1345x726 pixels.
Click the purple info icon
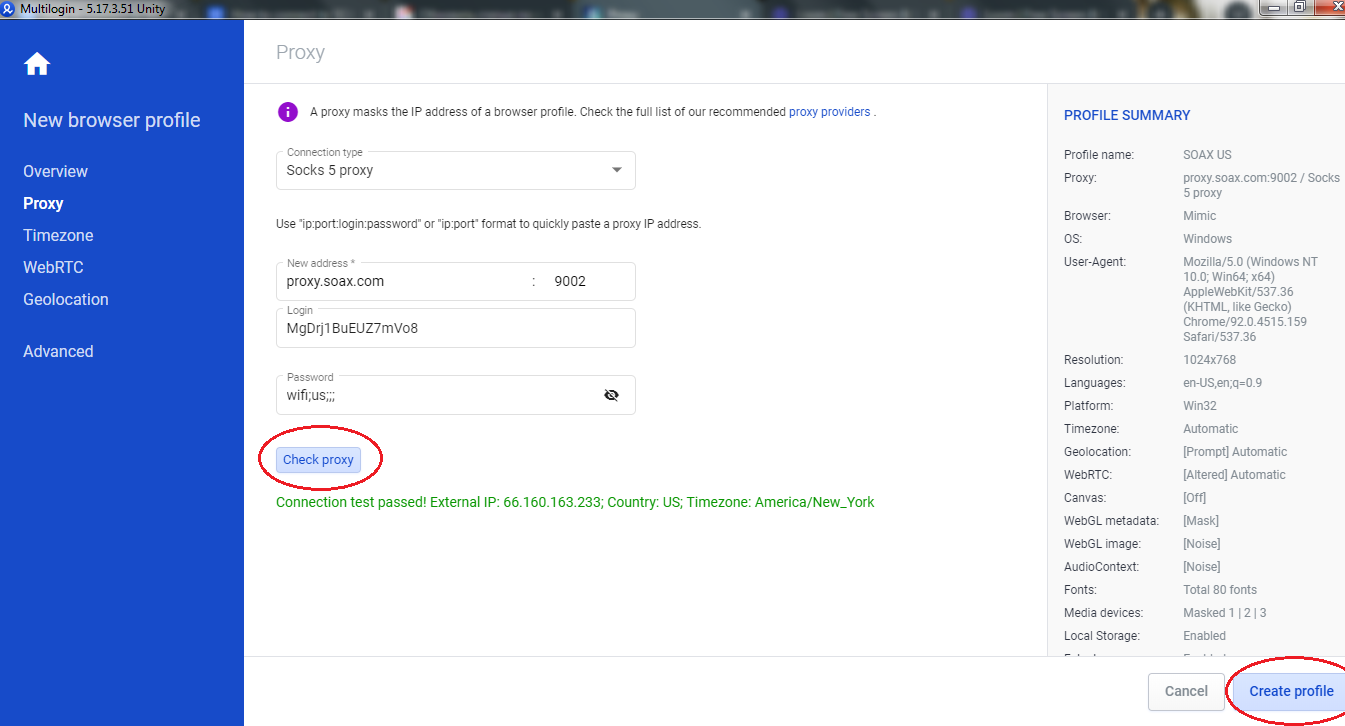tap(288, 112)
